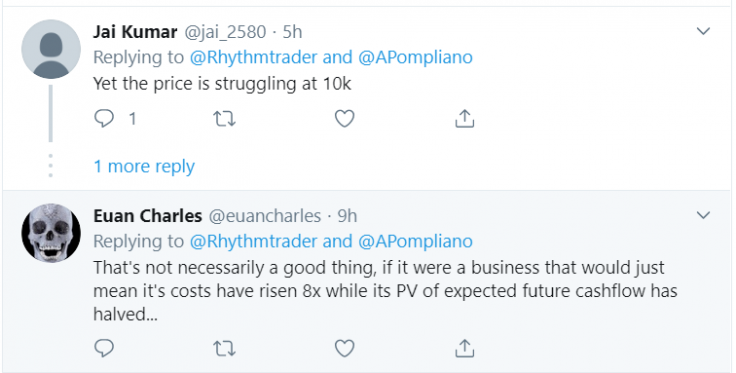Viewport: 736px width, 373px height.
Task: Like Euan Charles's tweet
Action: [345, 349]
